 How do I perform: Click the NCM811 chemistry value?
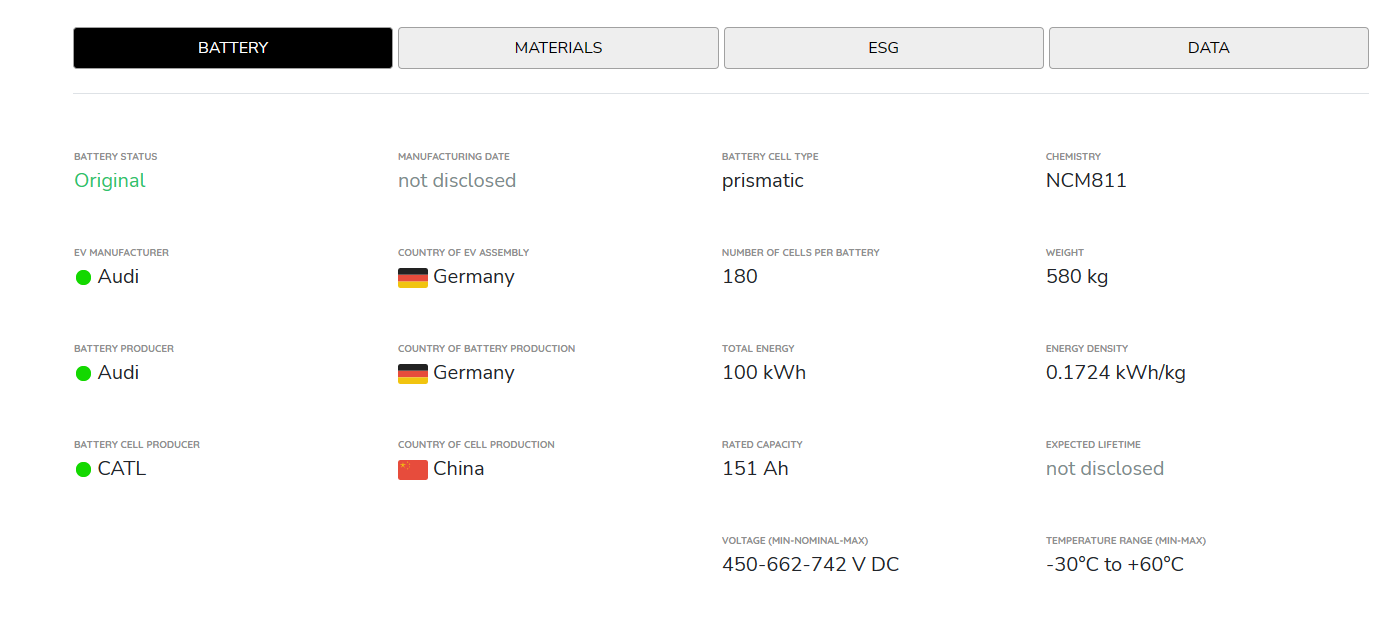(1086, 181)
